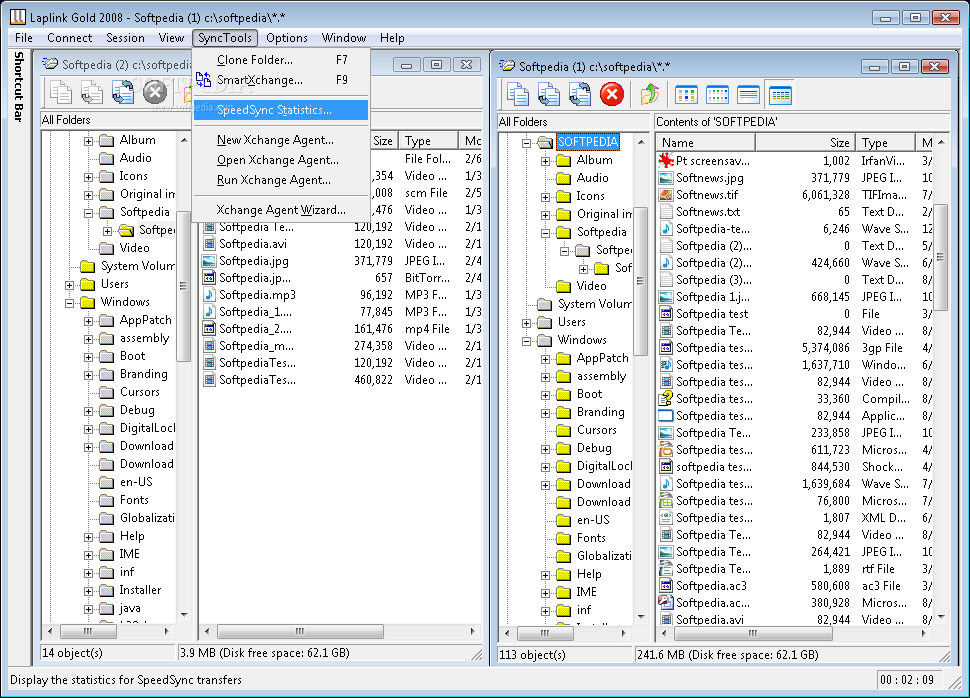The image size is (970, 698).
Task: Select SOFTPEDIA folder in Softpedia (1) tree
Action: 588,142
